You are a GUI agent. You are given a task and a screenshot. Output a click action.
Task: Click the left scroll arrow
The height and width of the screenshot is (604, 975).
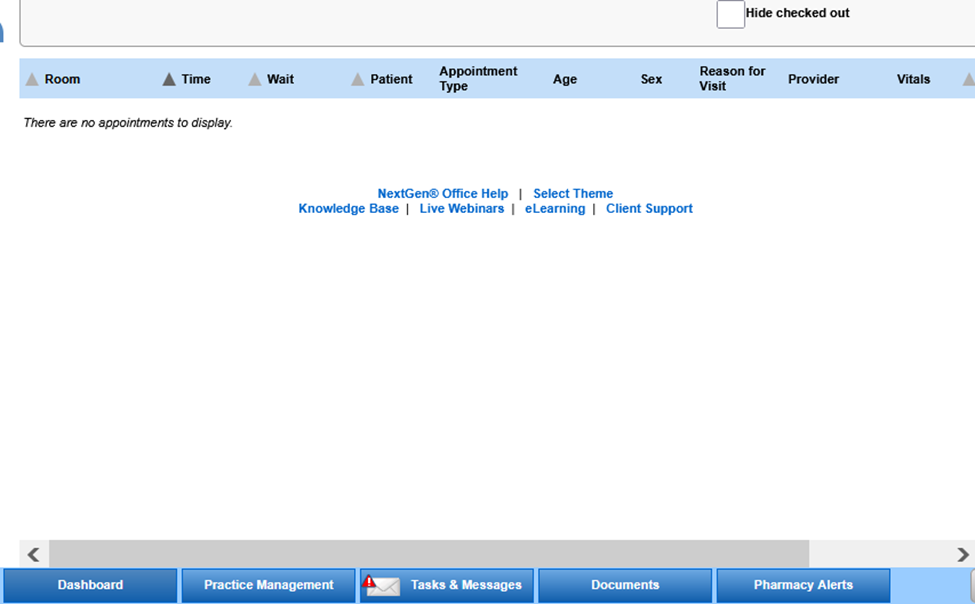pos(33,554)
